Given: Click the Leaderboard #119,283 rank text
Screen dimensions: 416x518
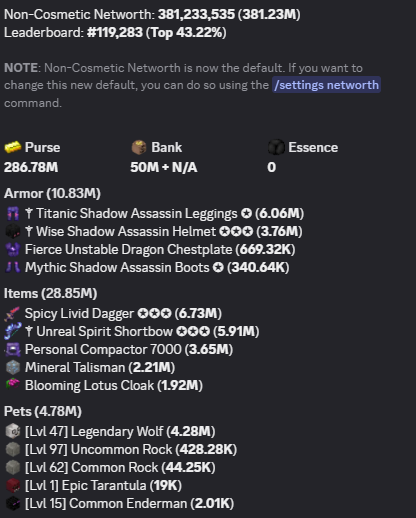Looking at the screenshot, I should tap(115, 33).
